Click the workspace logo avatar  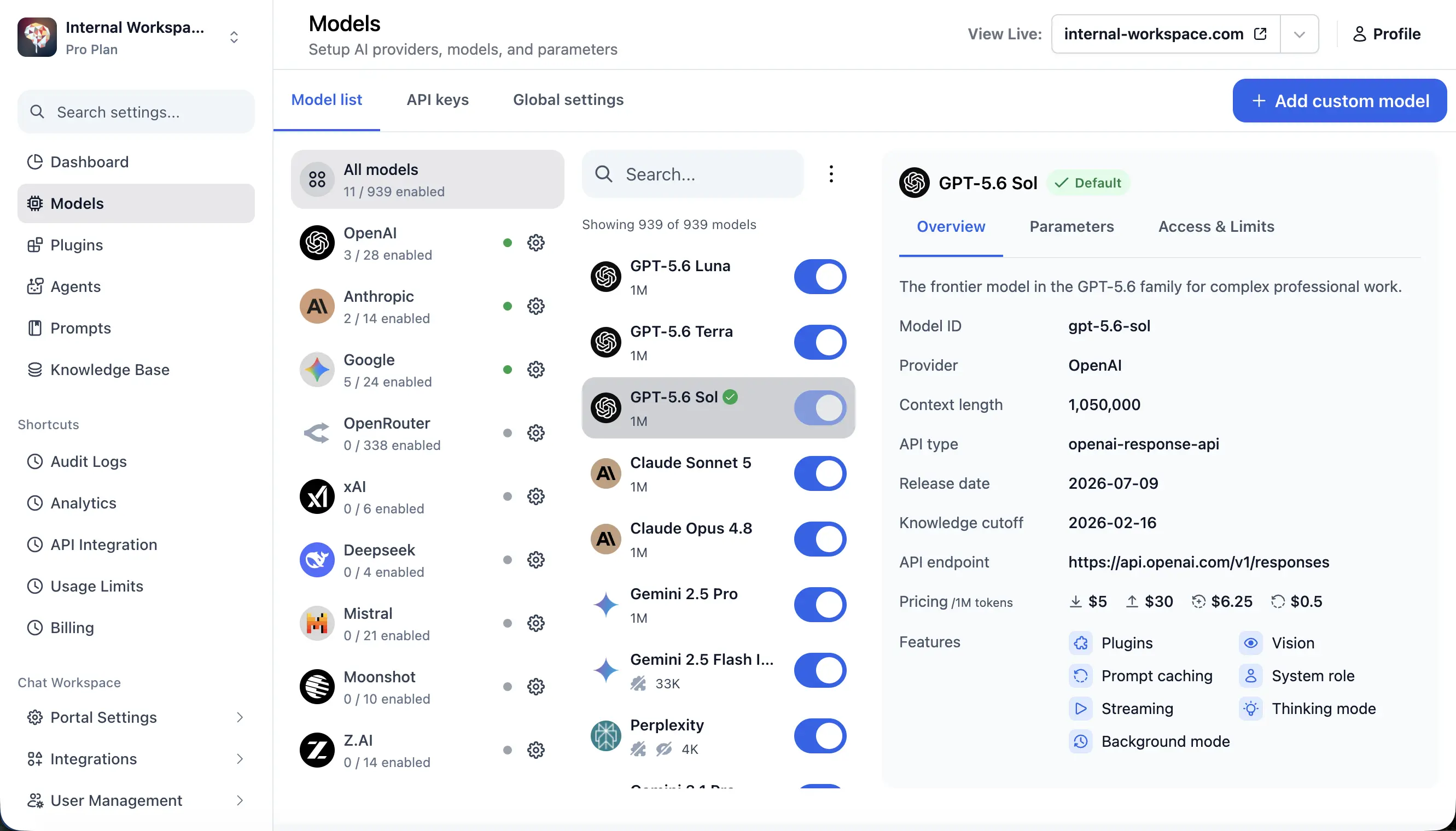(x=37, y=37)
